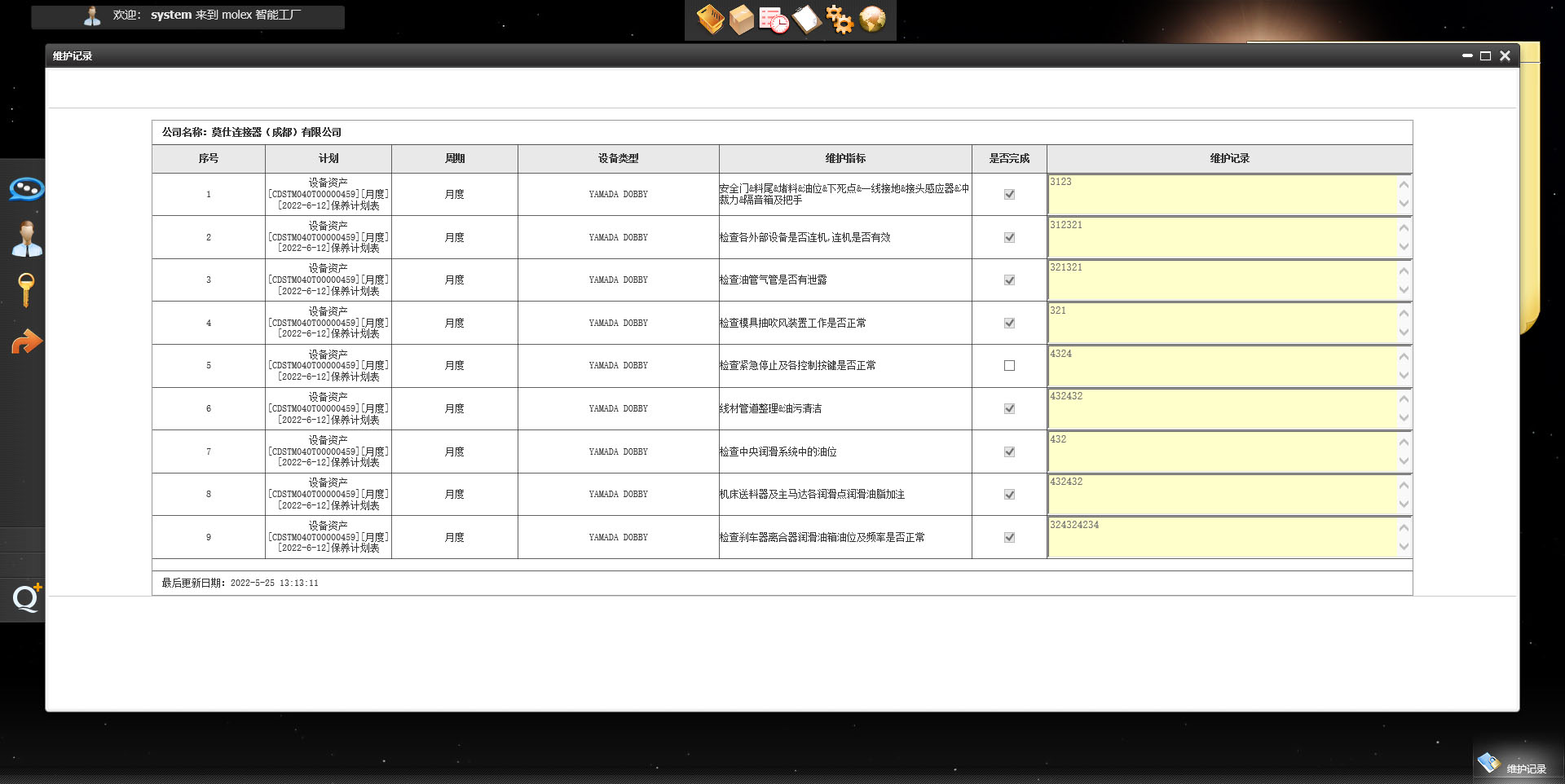Click the 是否完成 column header
Image resolution: width=1565 pixels, height=784 pixels.
click(1009, 159)
